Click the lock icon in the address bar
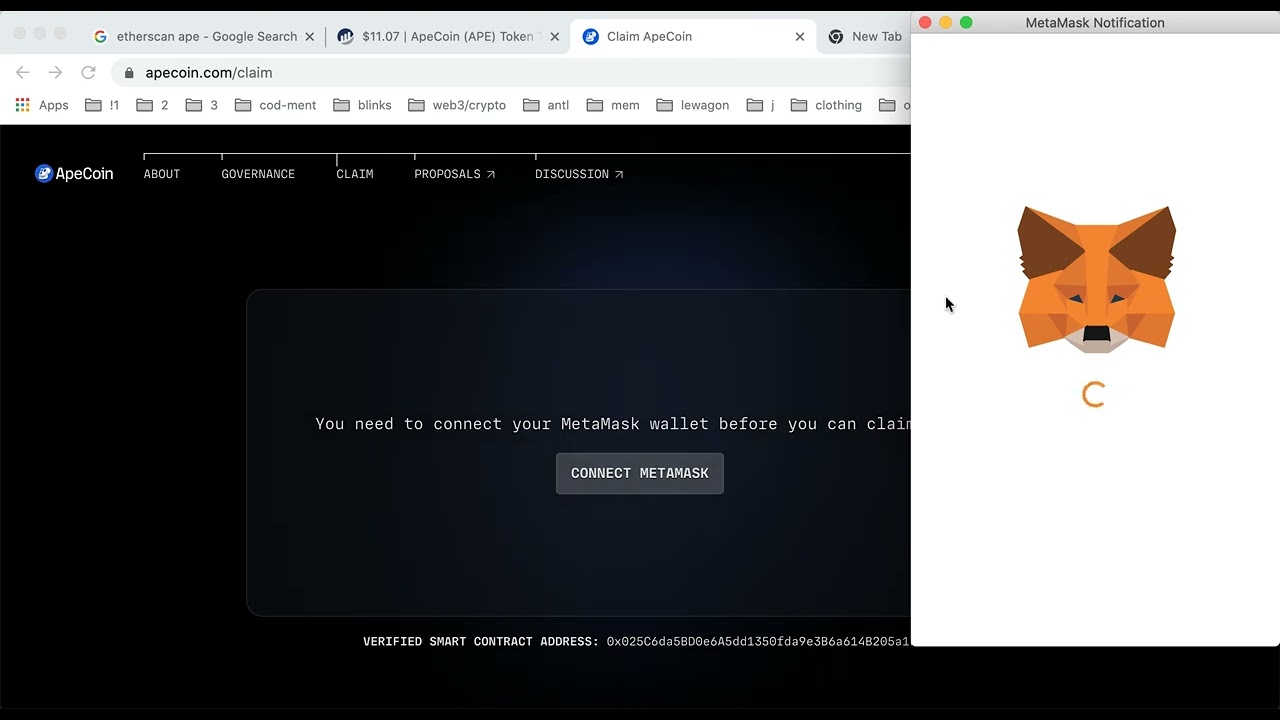1280x720 pixels. 128,73
